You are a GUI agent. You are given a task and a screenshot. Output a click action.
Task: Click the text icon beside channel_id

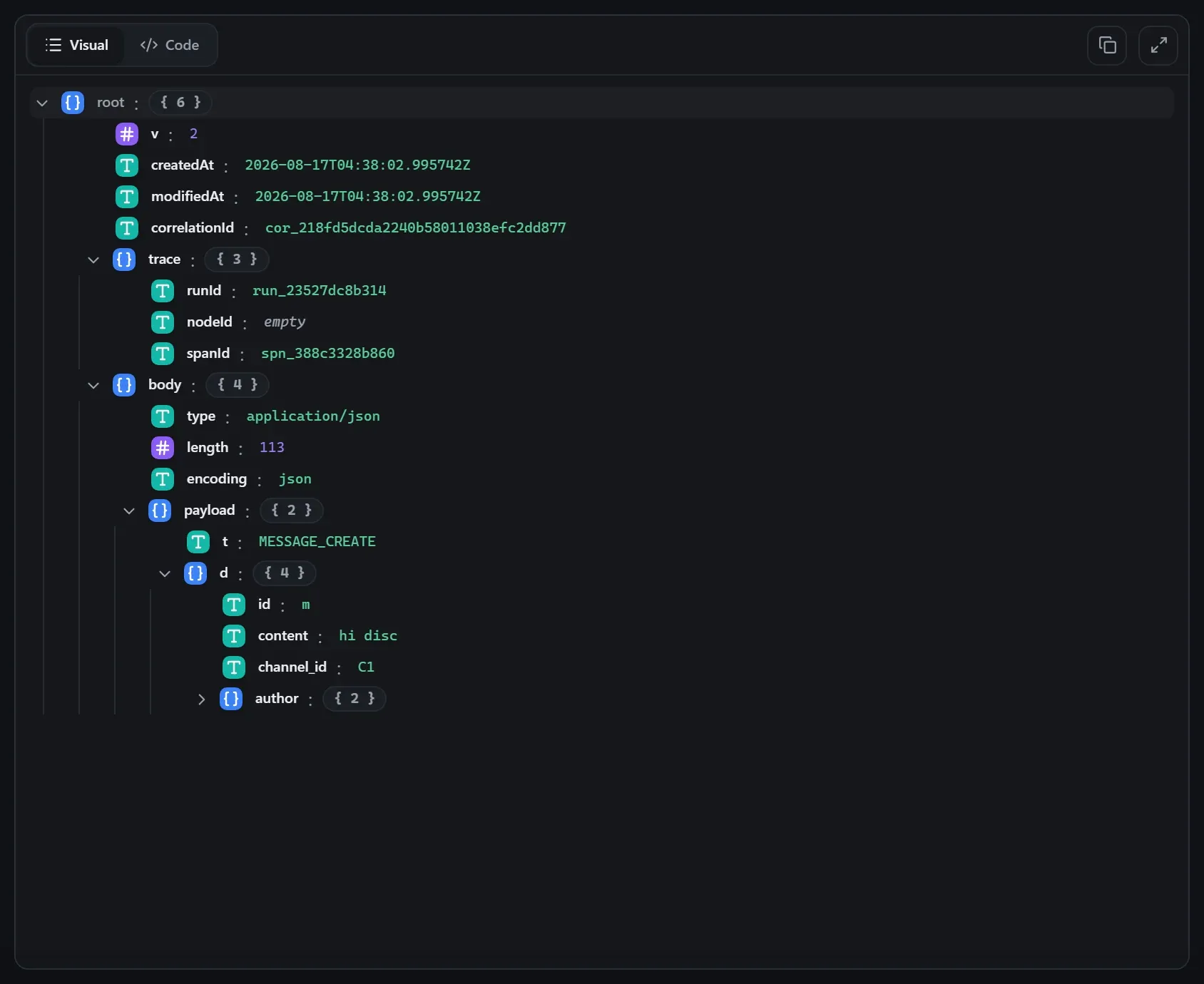[x=234, y=667]
